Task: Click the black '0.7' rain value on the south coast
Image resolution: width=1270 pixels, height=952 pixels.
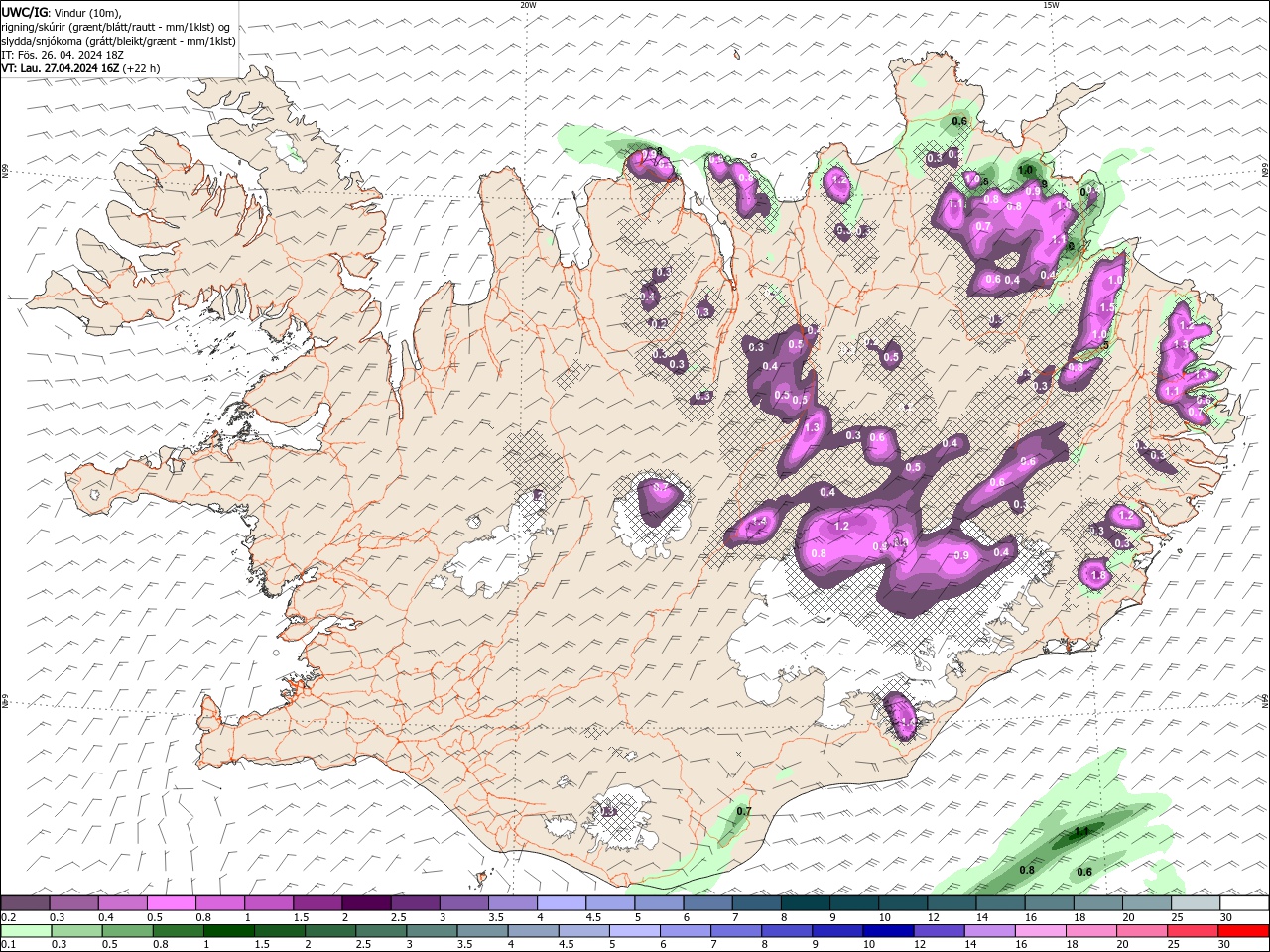Action: coord(744,811)
